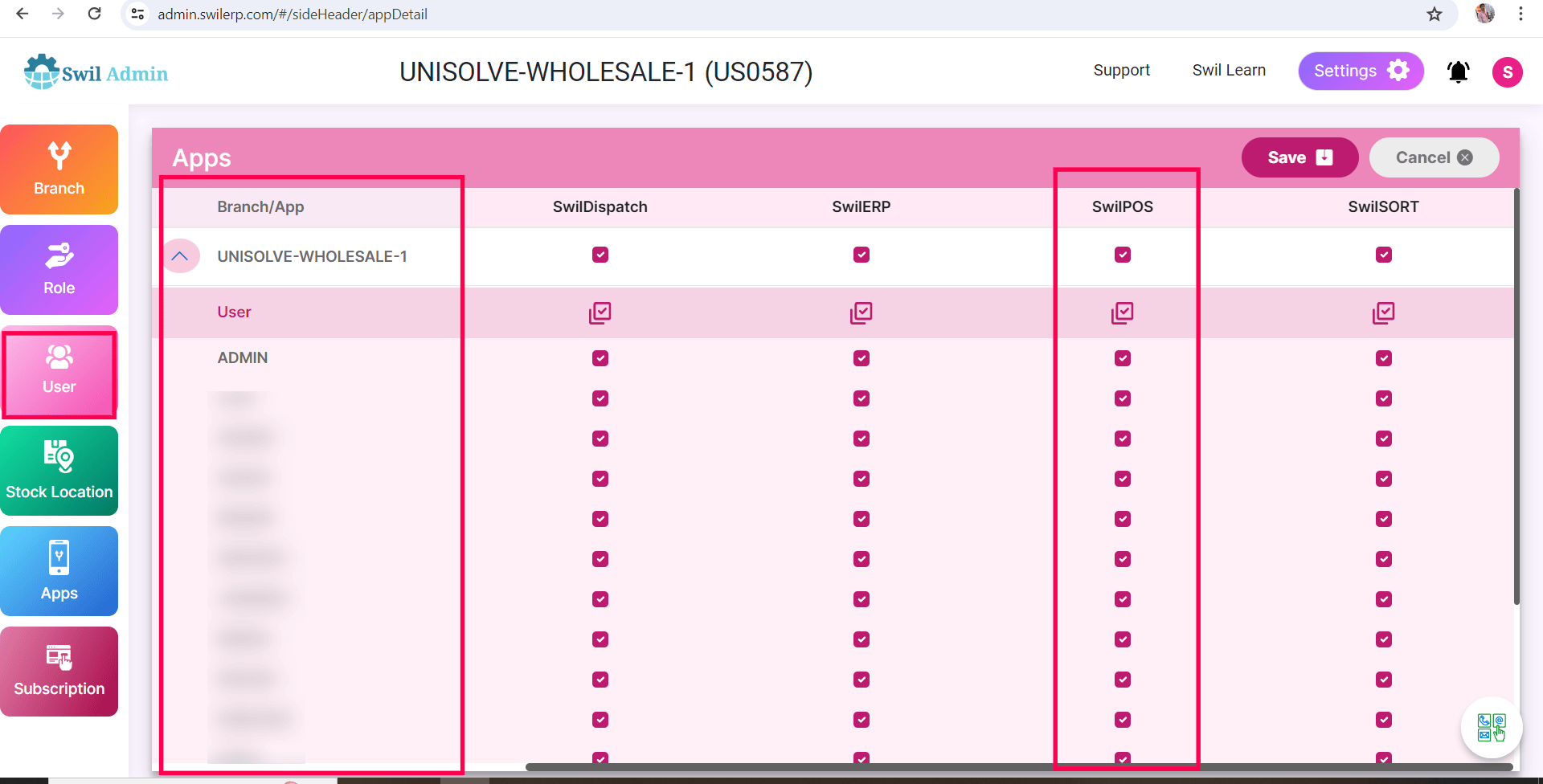The image size is (1543, 784).
Task: Uncheck SwilPOS for the ADMIN user
Action: pyautogui.click(x=1123, y=358)
